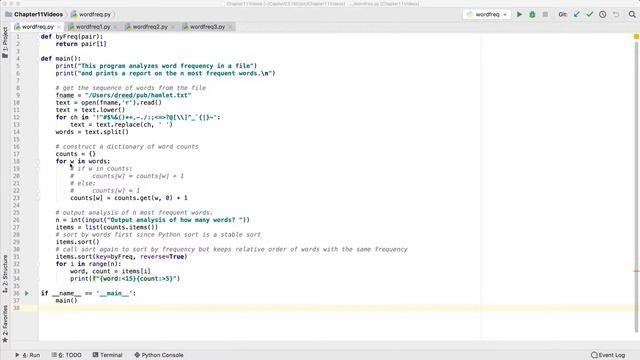Image resolution: width=640 pixels, height=360 pixels.
Task: Click the Chapter11Videos breadcrumb folder
Action: tap(34, 14)
